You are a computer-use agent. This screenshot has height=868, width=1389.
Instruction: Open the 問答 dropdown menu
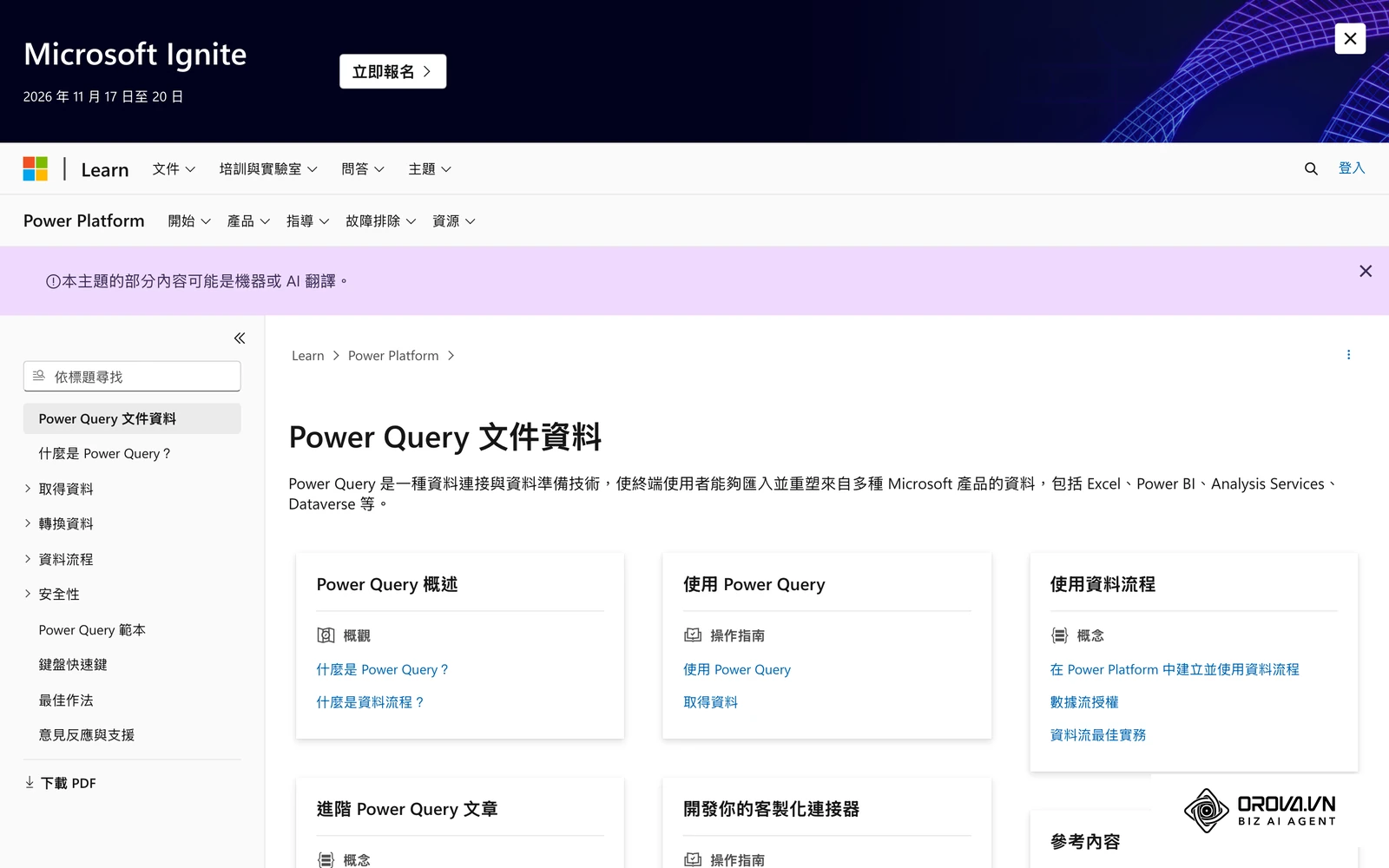[363, 169]
